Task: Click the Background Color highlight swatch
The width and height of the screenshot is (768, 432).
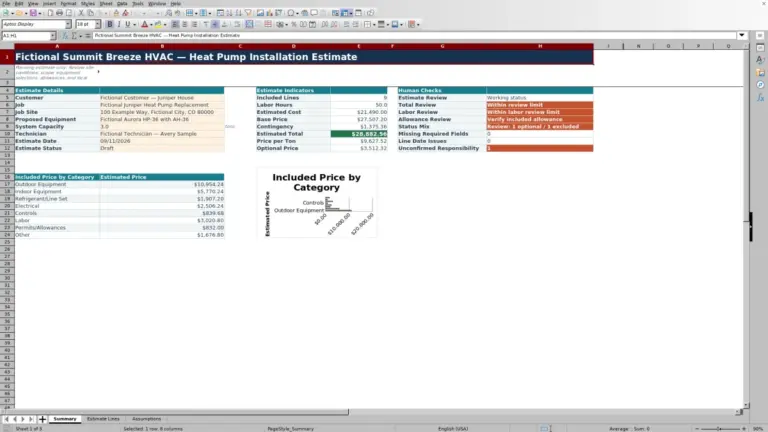Action: tap(158, 24)
